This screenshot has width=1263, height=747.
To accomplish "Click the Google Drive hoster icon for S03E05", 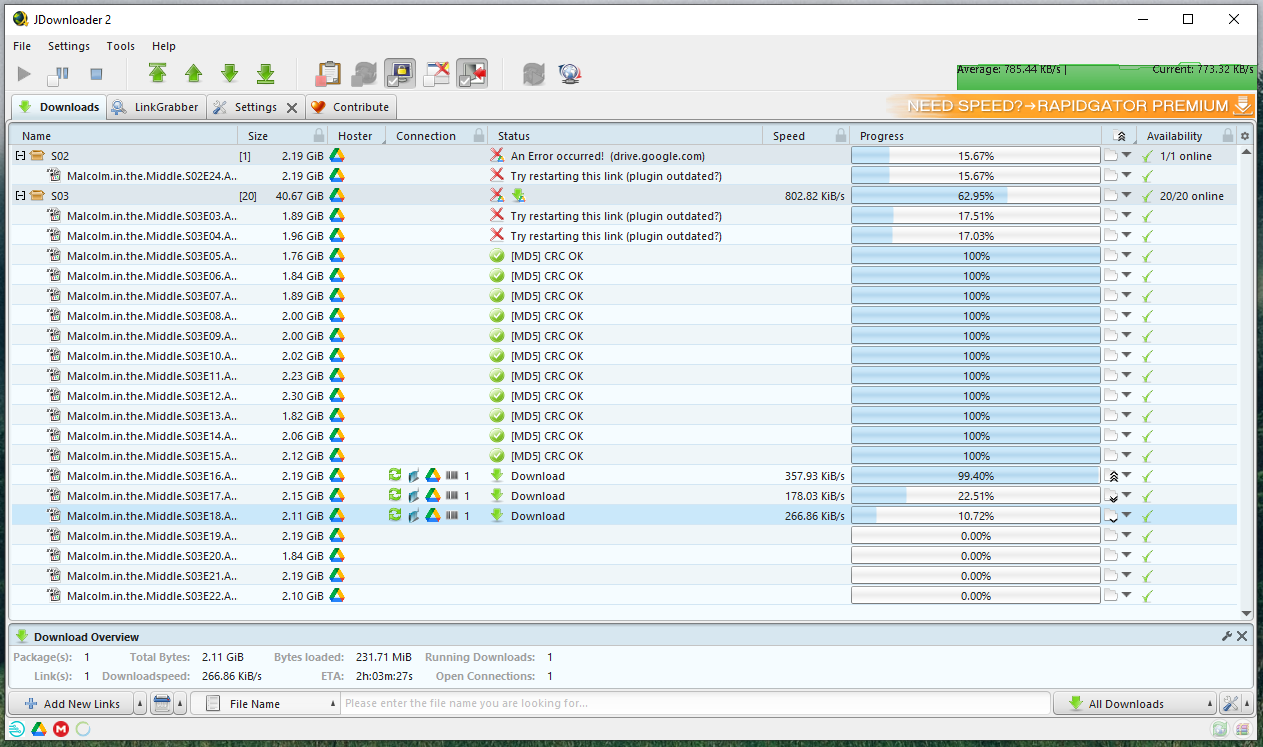I will tap(338, 256).
